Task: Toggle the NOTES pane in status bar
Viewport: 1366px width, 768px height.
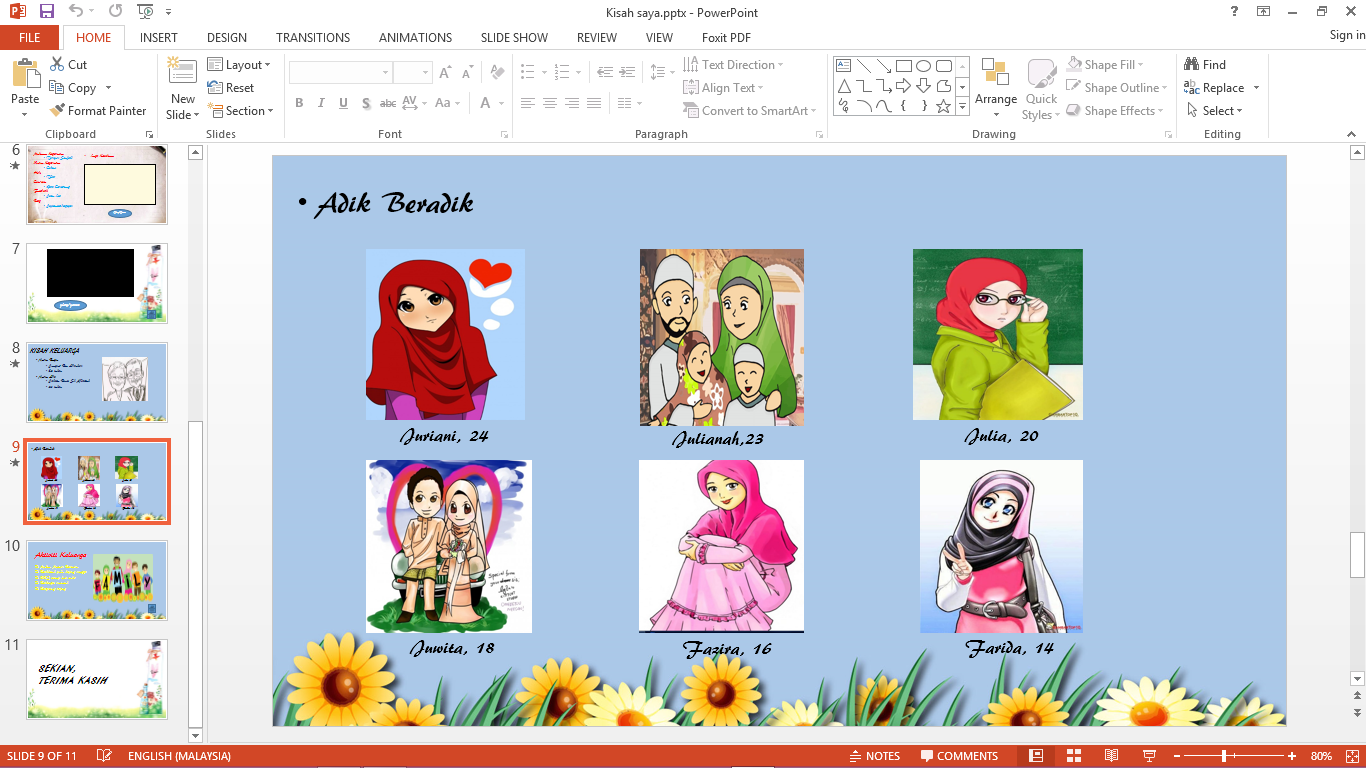Action: coord(875,756)
